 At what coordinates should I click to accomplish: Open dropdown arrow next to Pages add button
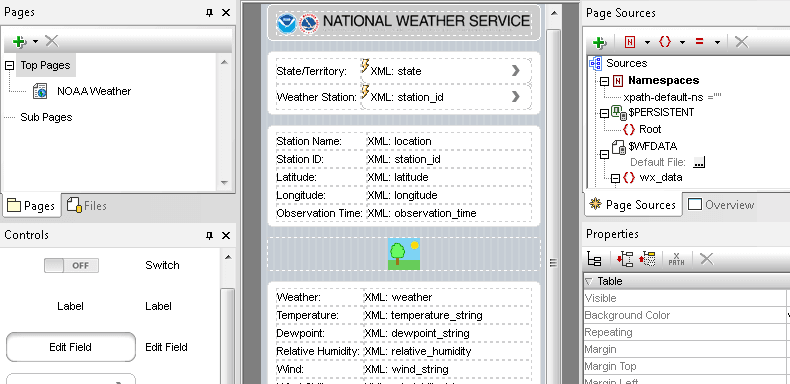(x=35, y=41)
